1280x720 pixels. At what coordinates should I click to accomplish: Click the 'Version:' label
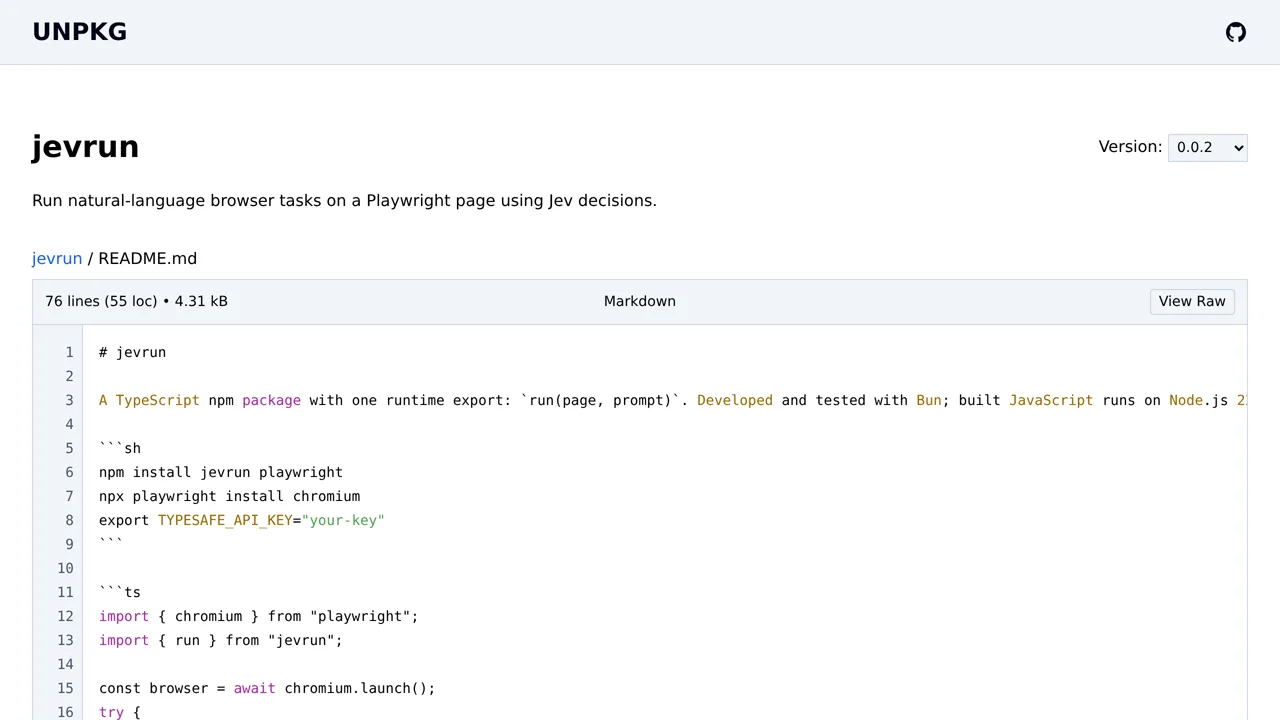tap(1130, 147)
